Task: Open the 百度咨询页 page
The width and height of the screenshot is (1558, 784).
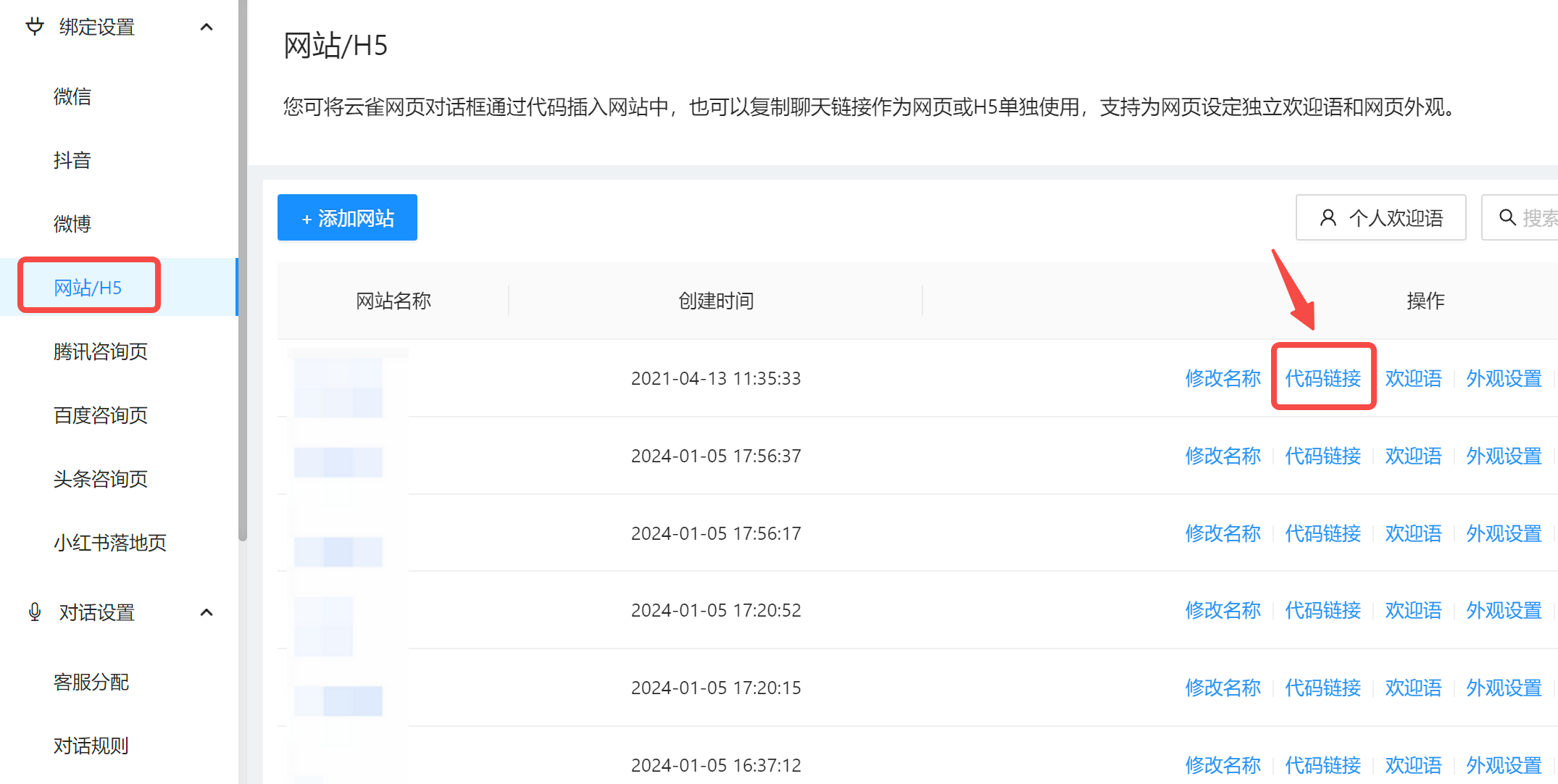Action: (100, 415)
